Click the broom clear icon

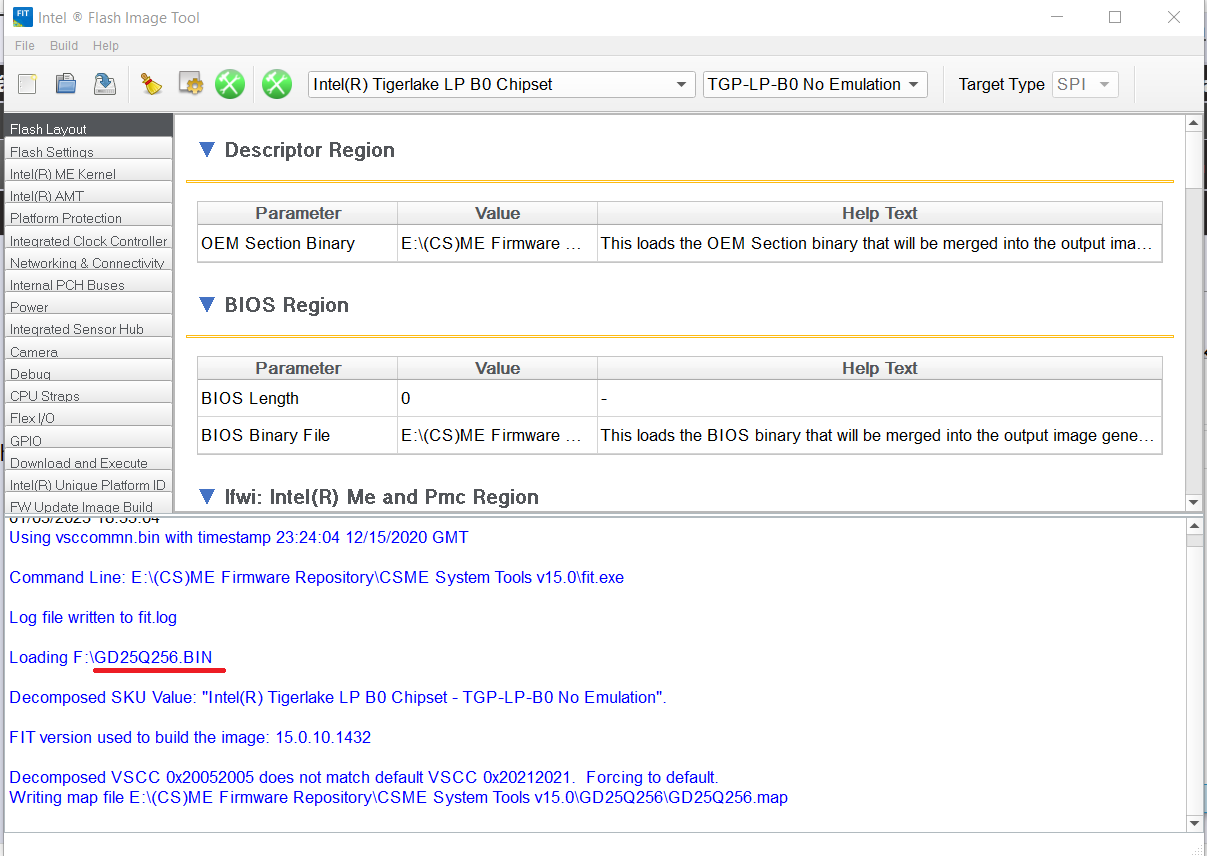pos(151,84)
